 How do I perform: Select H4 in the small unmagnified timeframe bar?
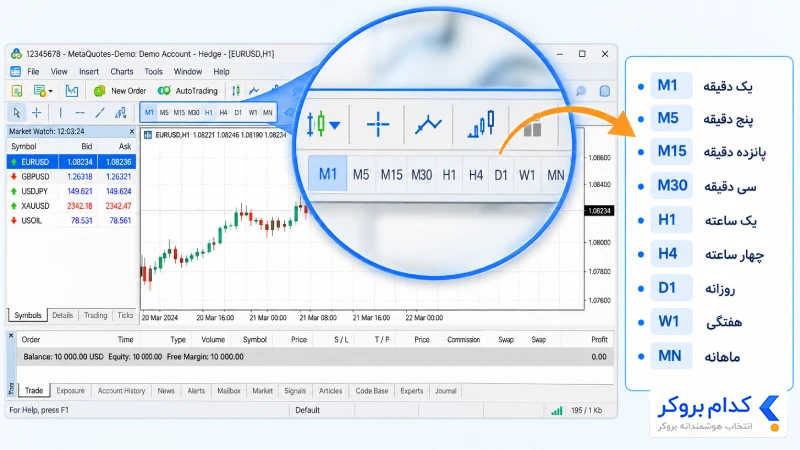223,113
